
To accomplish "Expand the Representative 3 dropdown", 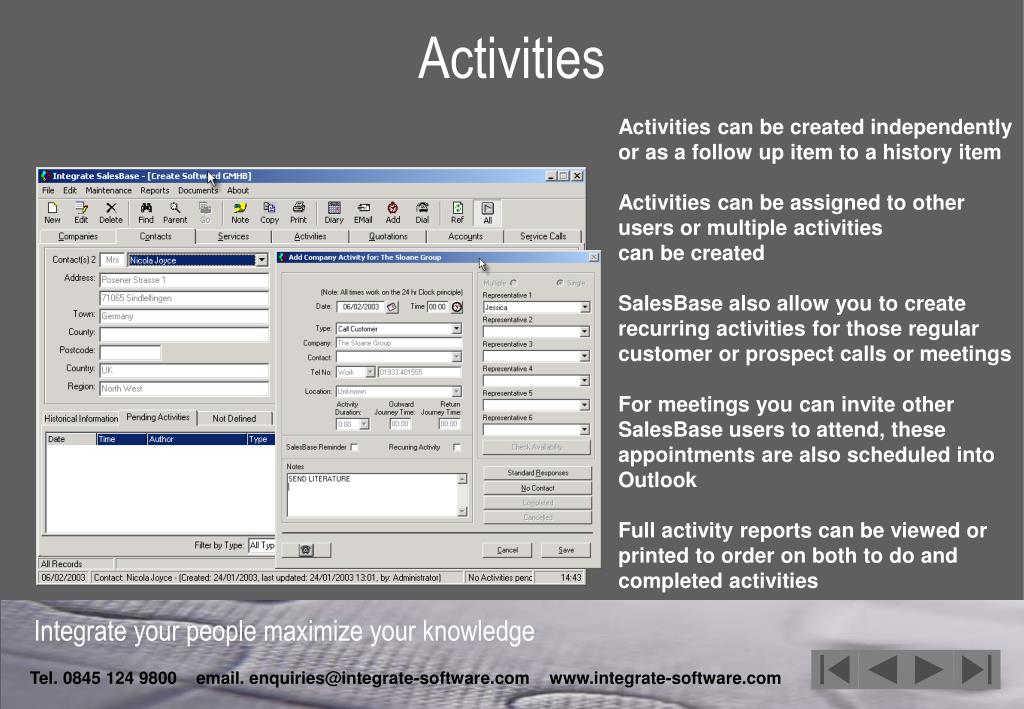I will (x=584, y=356).
